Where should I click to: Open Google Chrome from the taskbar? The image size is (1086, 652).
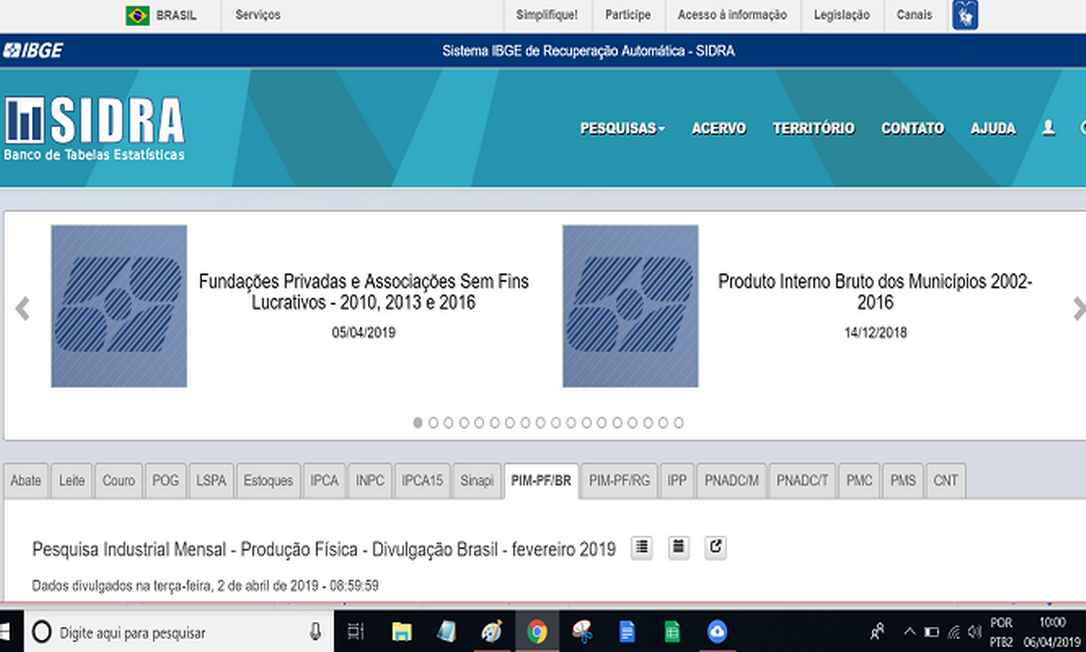point(537,632)
